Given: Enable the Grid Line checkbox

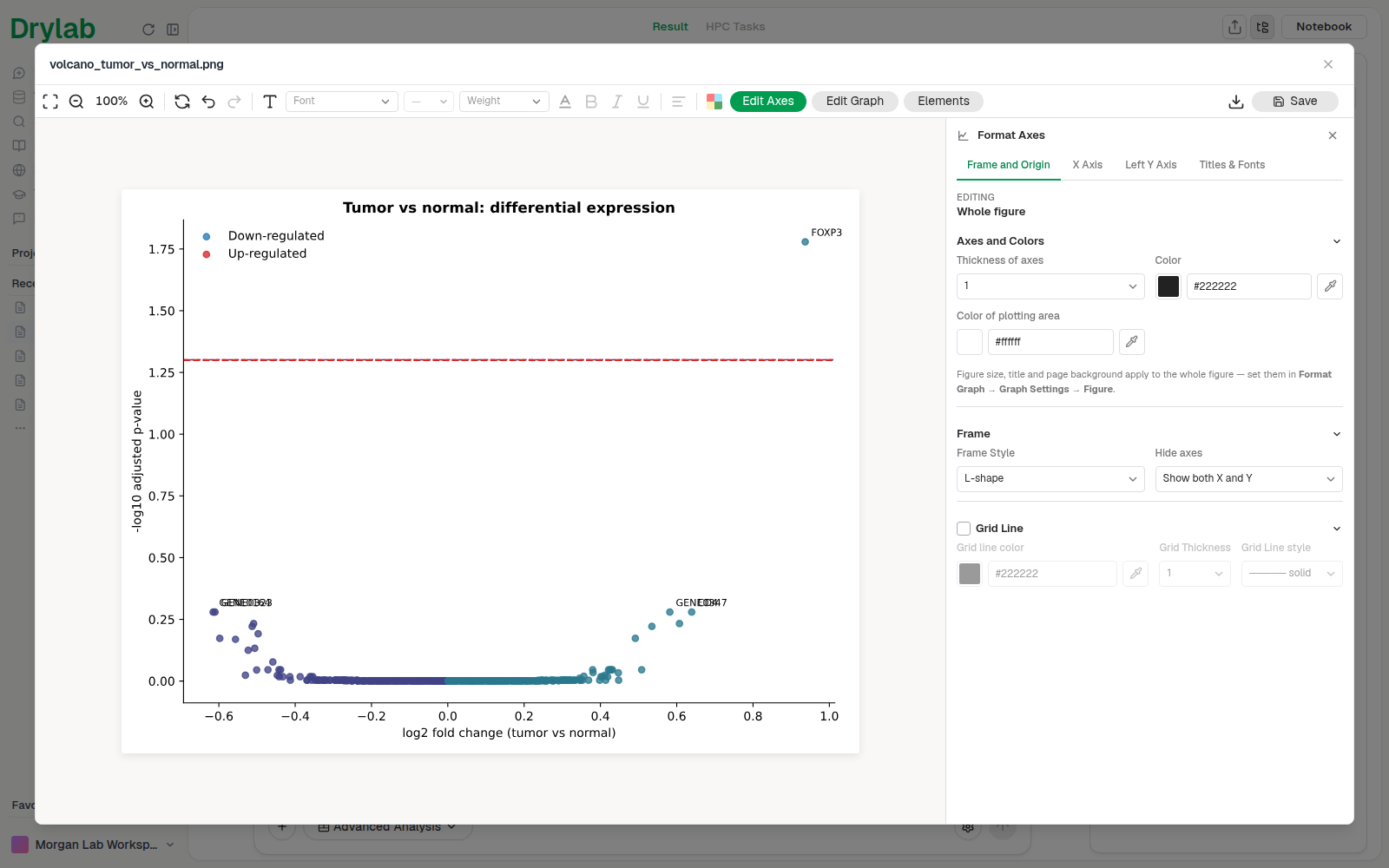Looking at the screenshot, I should pyautogui.click(x=964, y=529).
